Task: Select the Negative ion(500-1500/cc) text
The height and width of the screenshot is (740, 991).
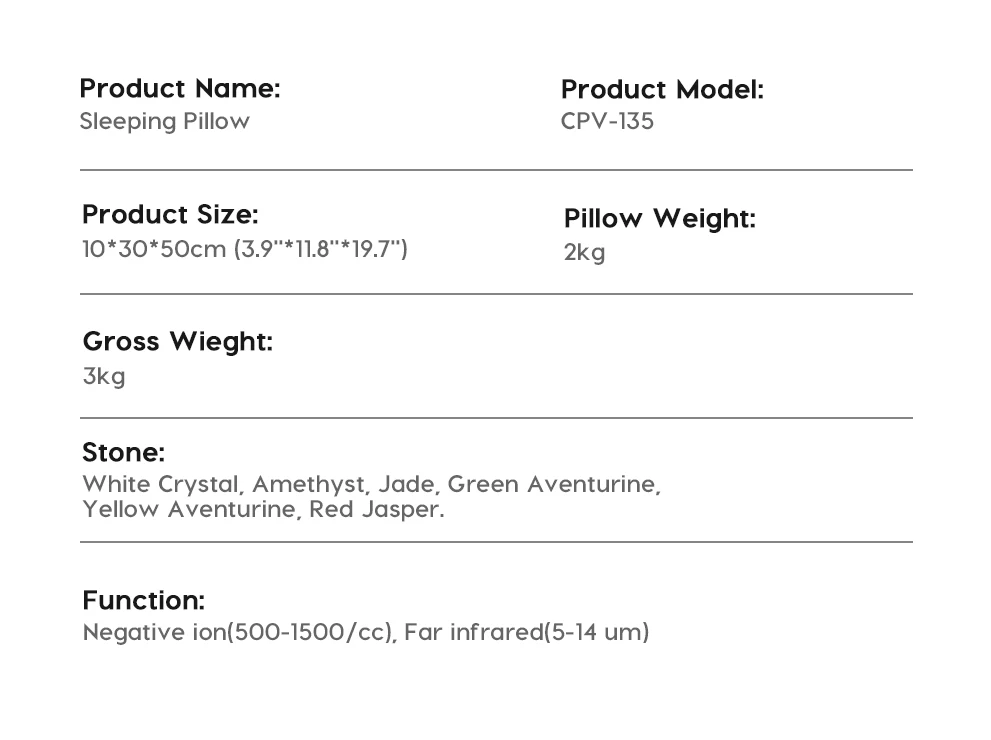Action: point(237,632)
